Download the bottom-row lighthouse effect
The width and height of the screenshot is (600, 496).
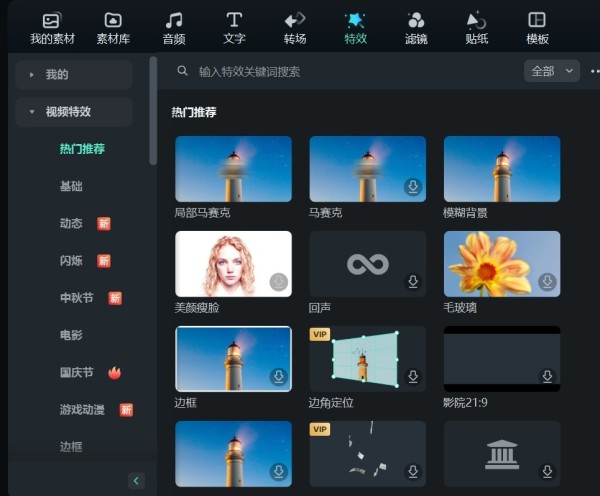(x=279, y=472)
